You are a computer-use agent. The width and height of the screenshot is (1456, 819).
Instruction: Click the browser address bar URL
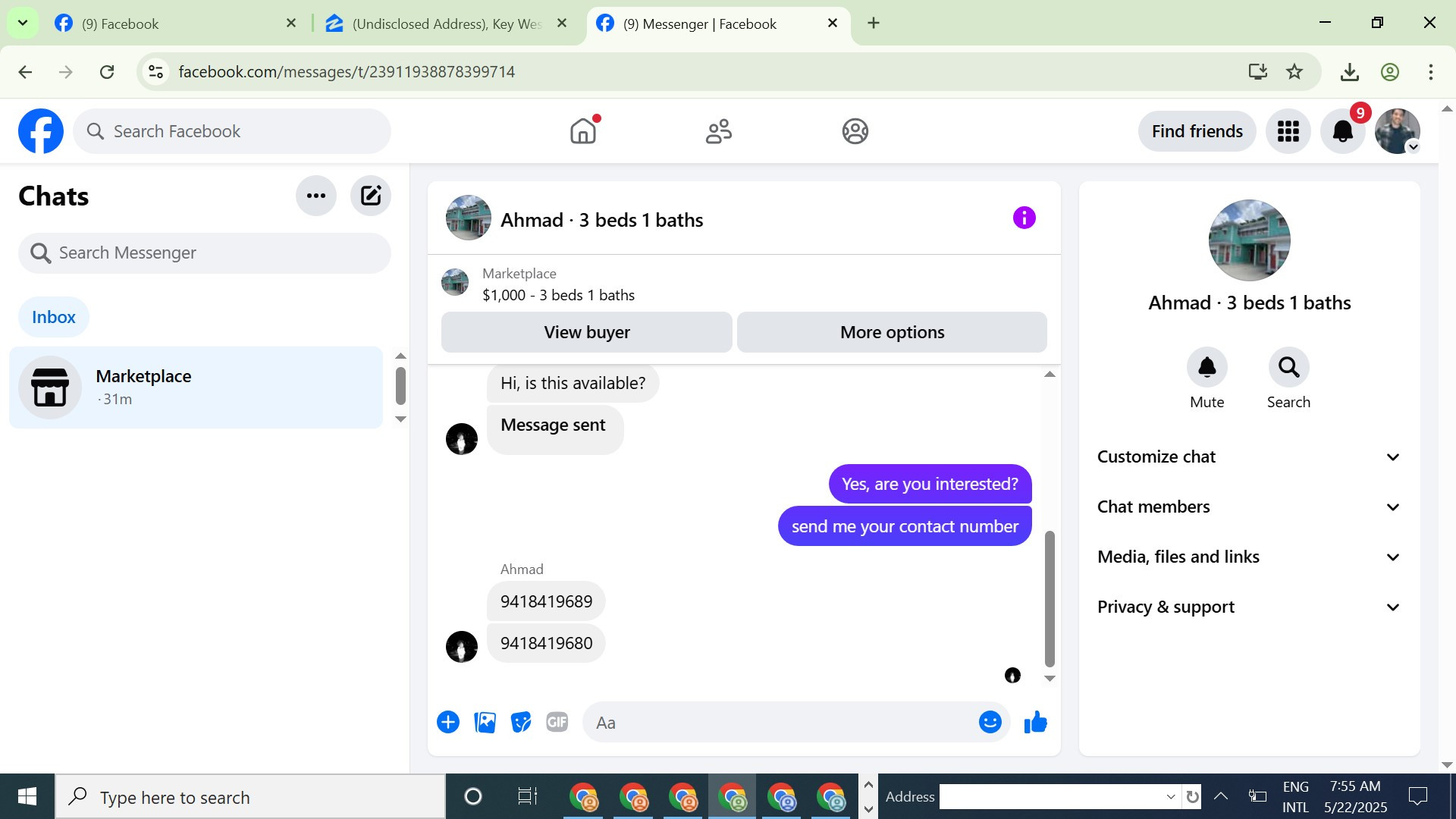(x=347, y=72)
